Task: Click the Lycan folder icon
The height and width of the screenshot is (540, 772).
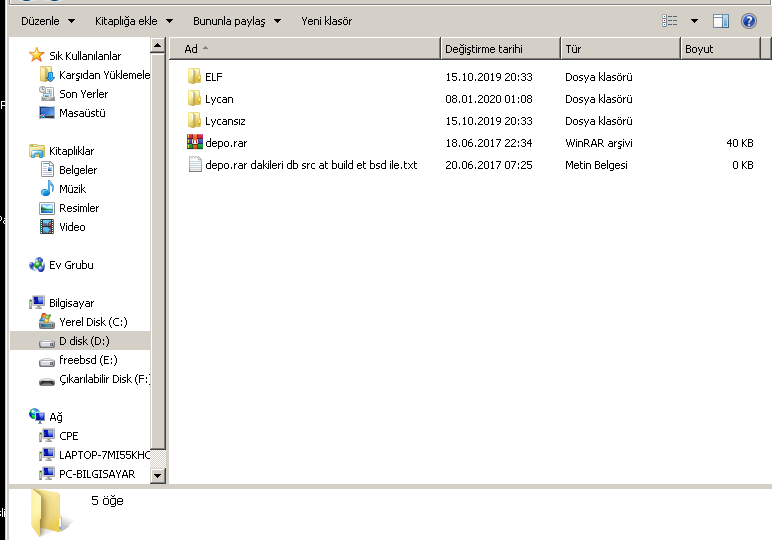Action: coord(194,98)
